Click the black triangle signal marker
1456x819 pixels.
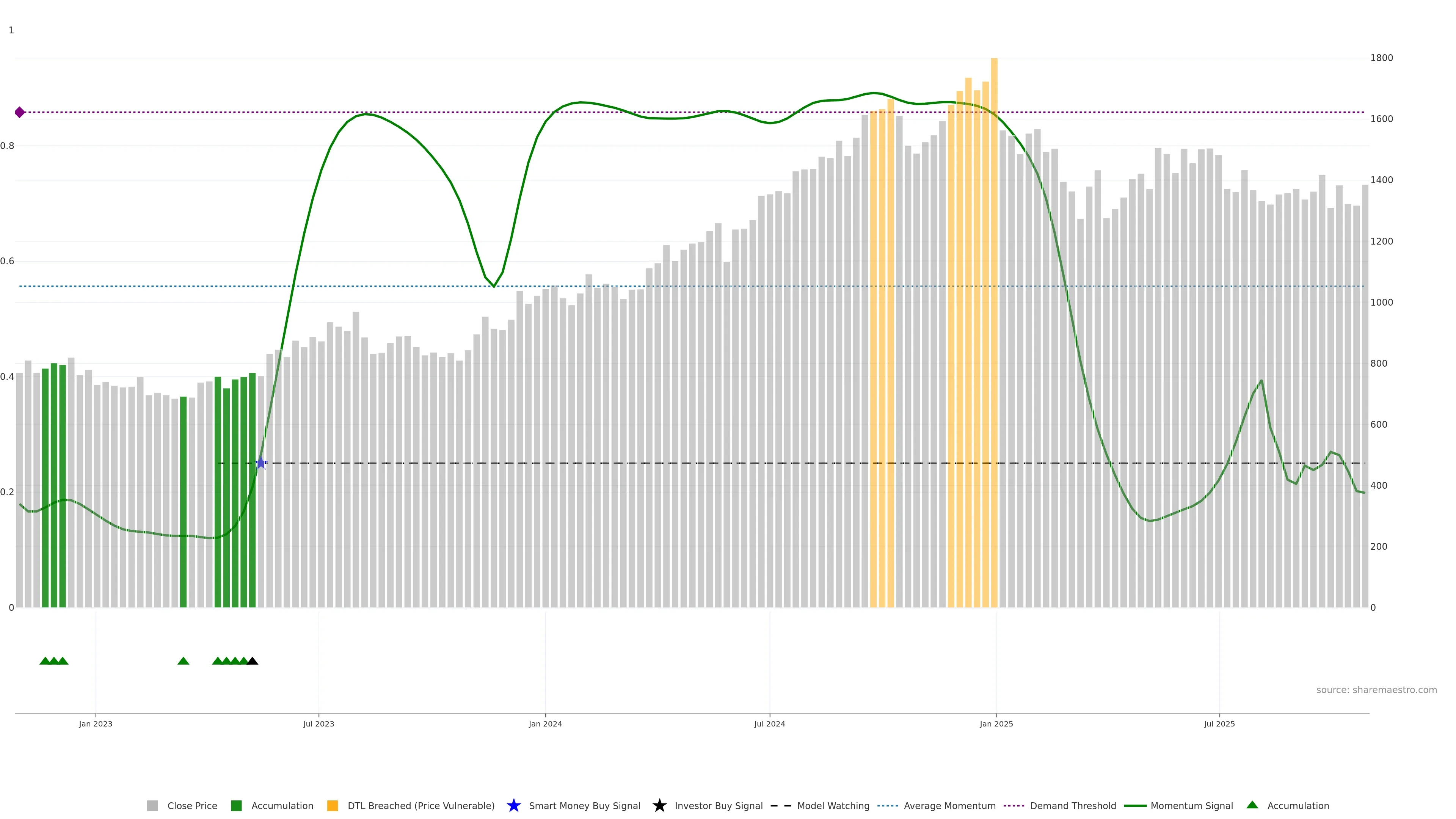click(253, 661)
